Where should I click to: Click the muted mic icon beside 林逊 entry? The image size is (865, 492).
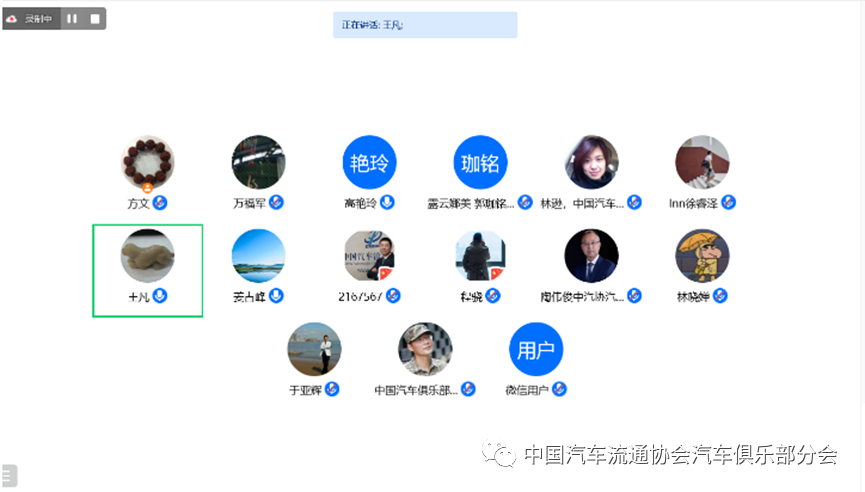tap(634, 202)
